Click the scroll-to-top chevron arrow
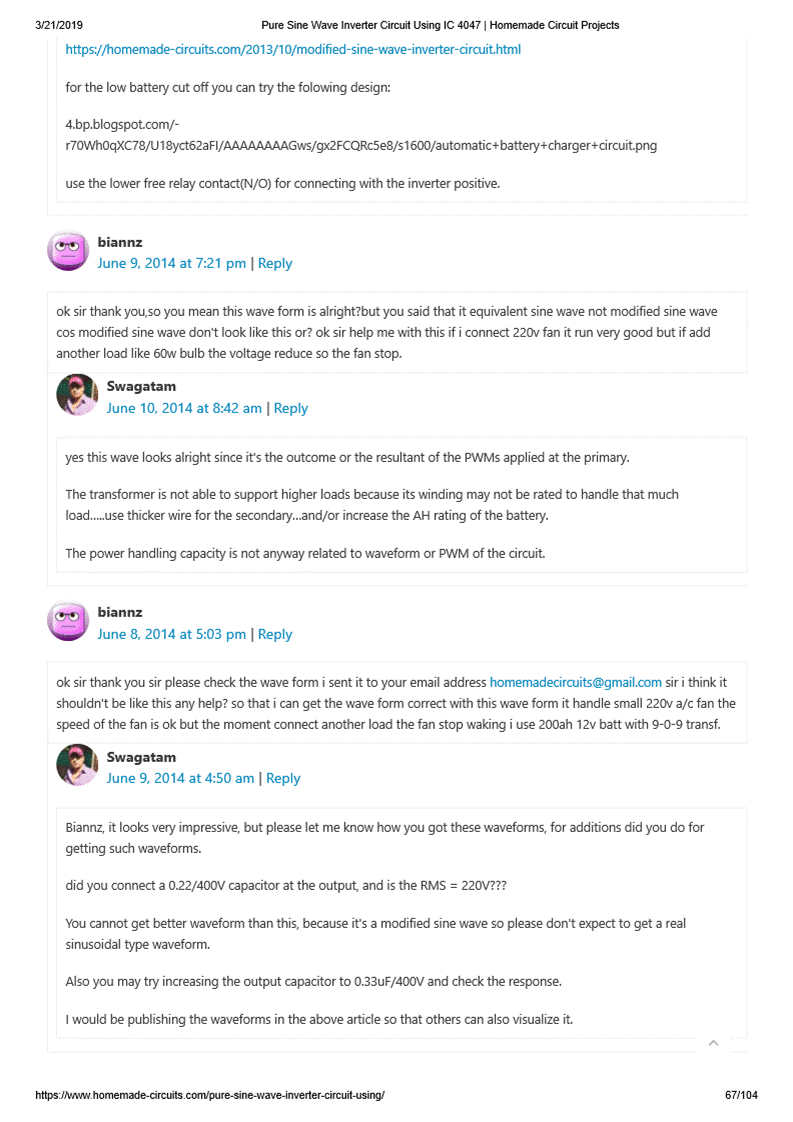 (x=713, y=1043)
